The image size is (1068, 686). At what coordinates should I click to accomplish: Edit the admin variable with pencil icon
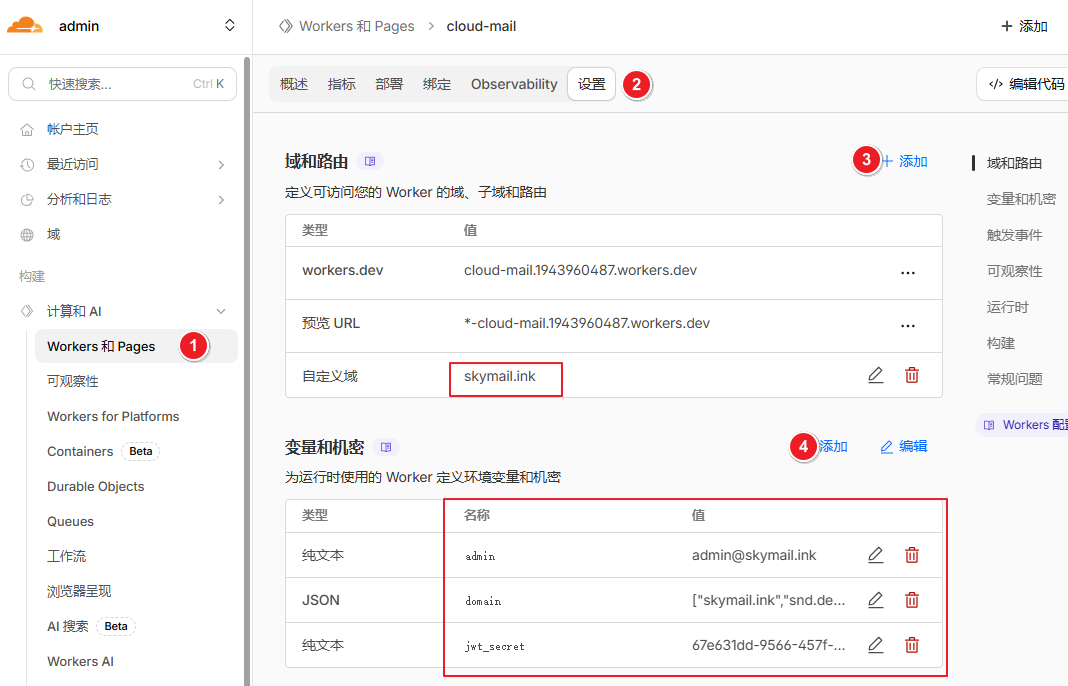point(875,555)
